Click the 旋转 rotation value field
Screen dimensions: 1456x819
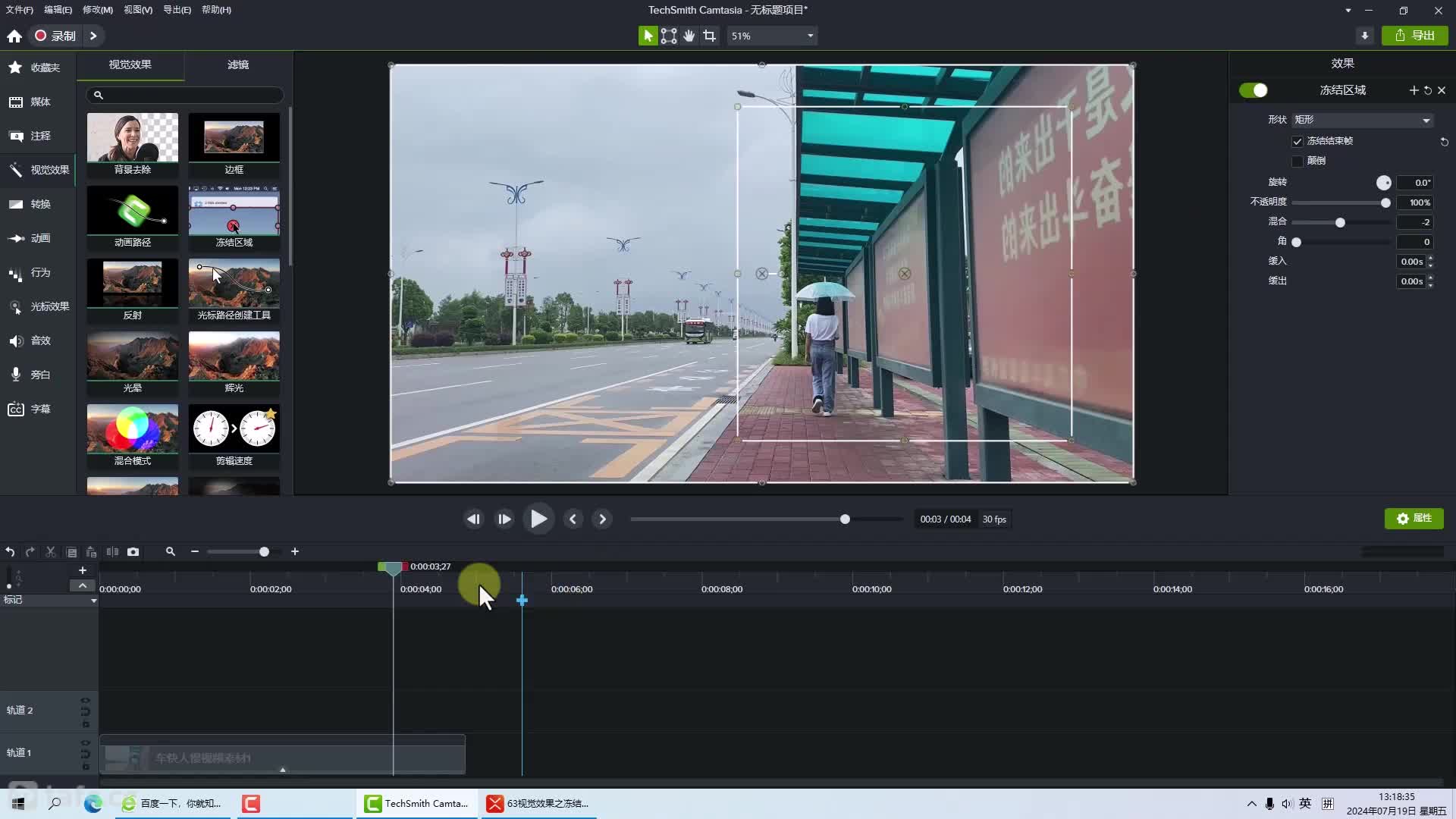pyautogui.click(x=1415, y=183)
